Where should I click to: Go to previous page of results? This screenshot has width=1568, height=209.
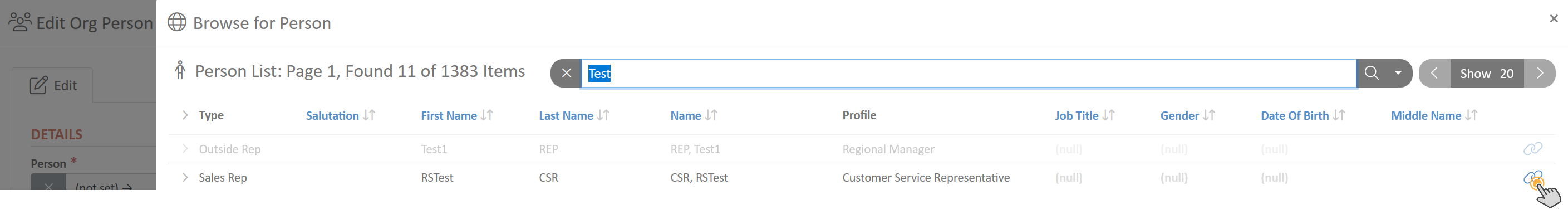1434,73
